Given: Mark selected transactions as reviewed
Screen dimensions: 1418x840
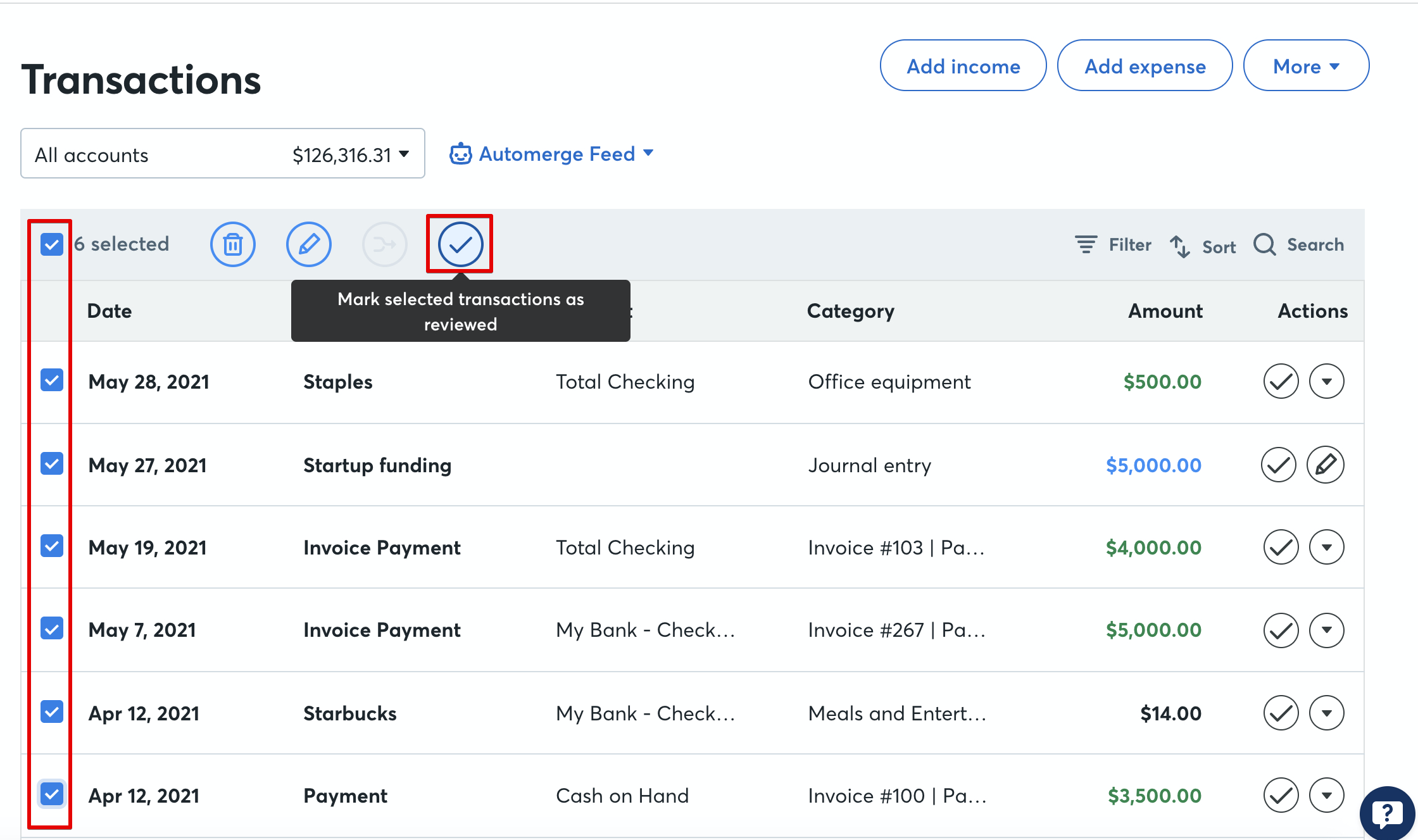Looking at the screenshot, I should pos(460,244).
